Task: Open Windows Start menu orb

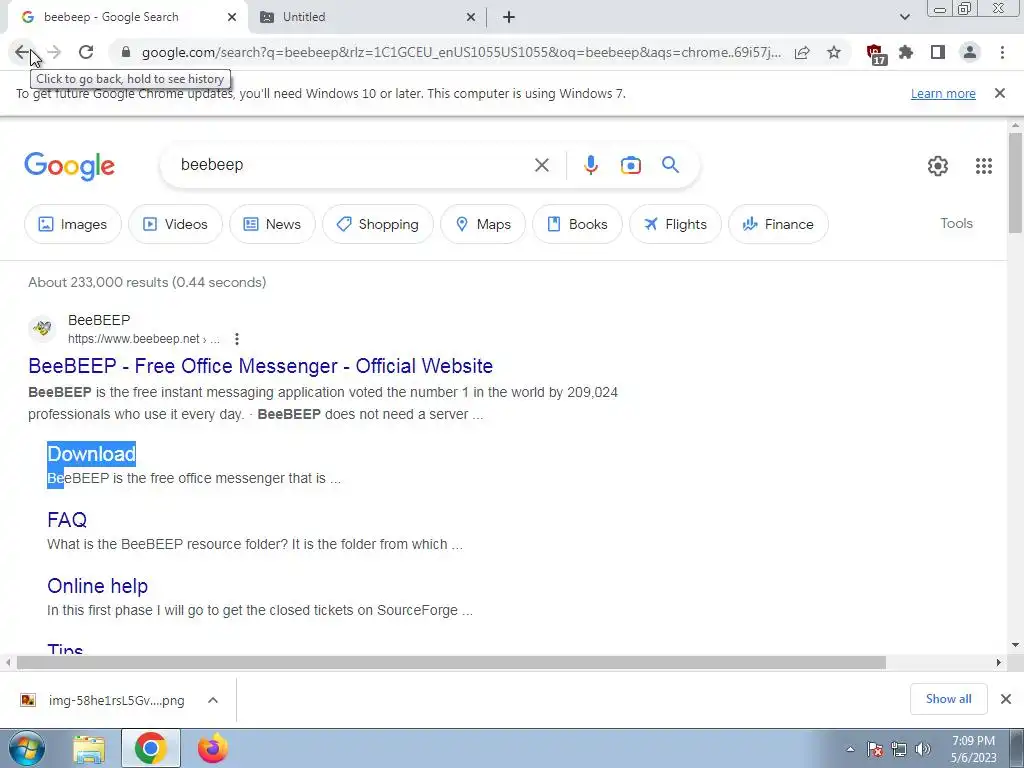Action: [26, 748]
